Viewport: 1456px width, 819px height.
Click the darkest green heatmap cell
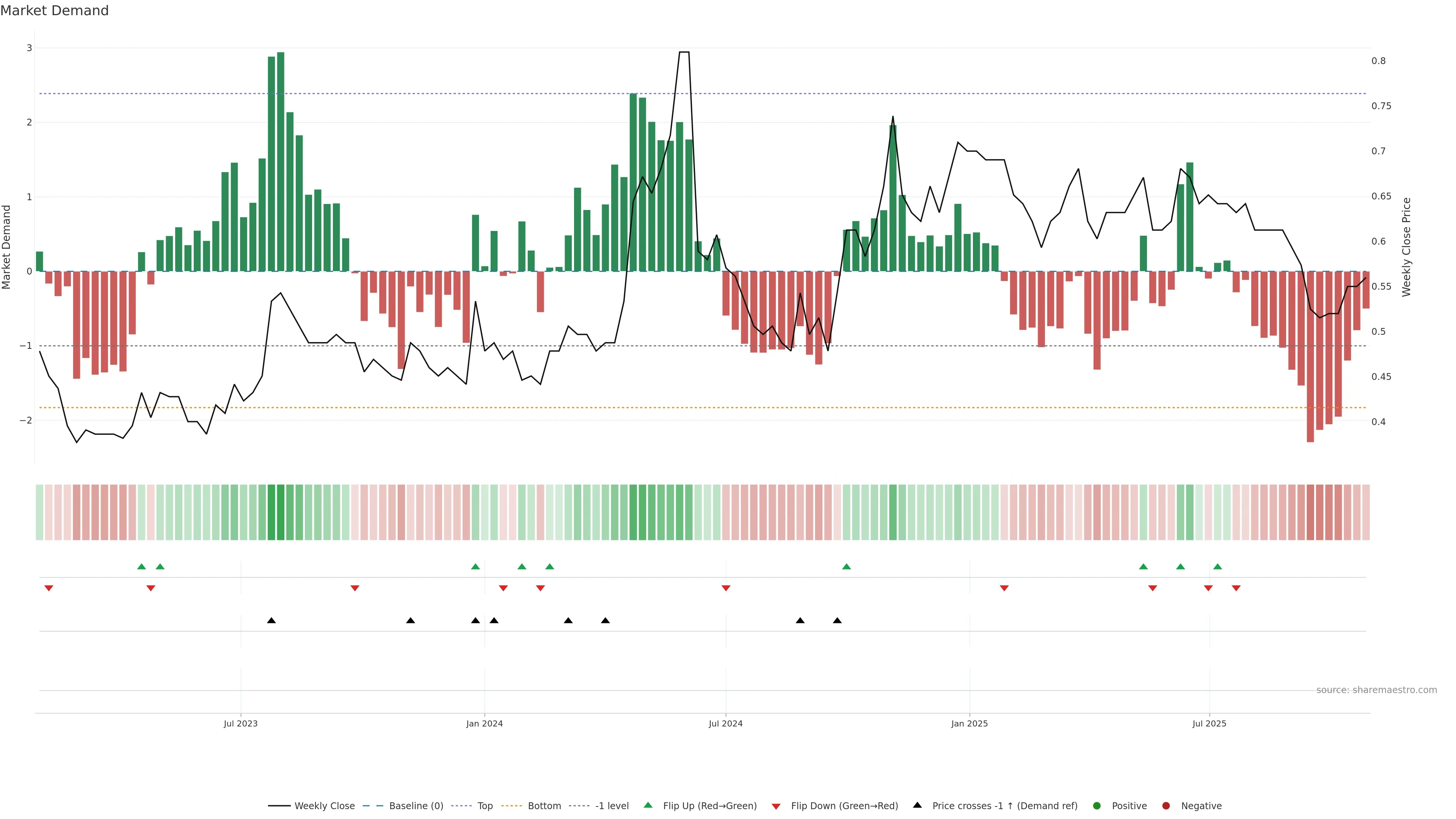click(x=280, y=511)
